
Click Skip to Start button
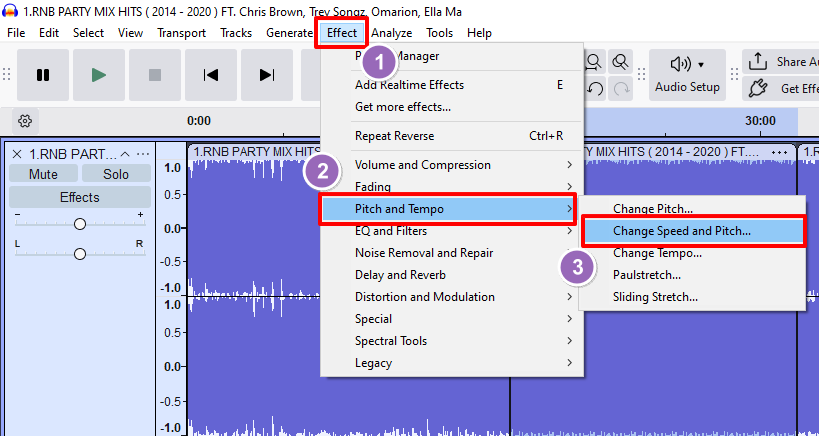pos(211,75)
